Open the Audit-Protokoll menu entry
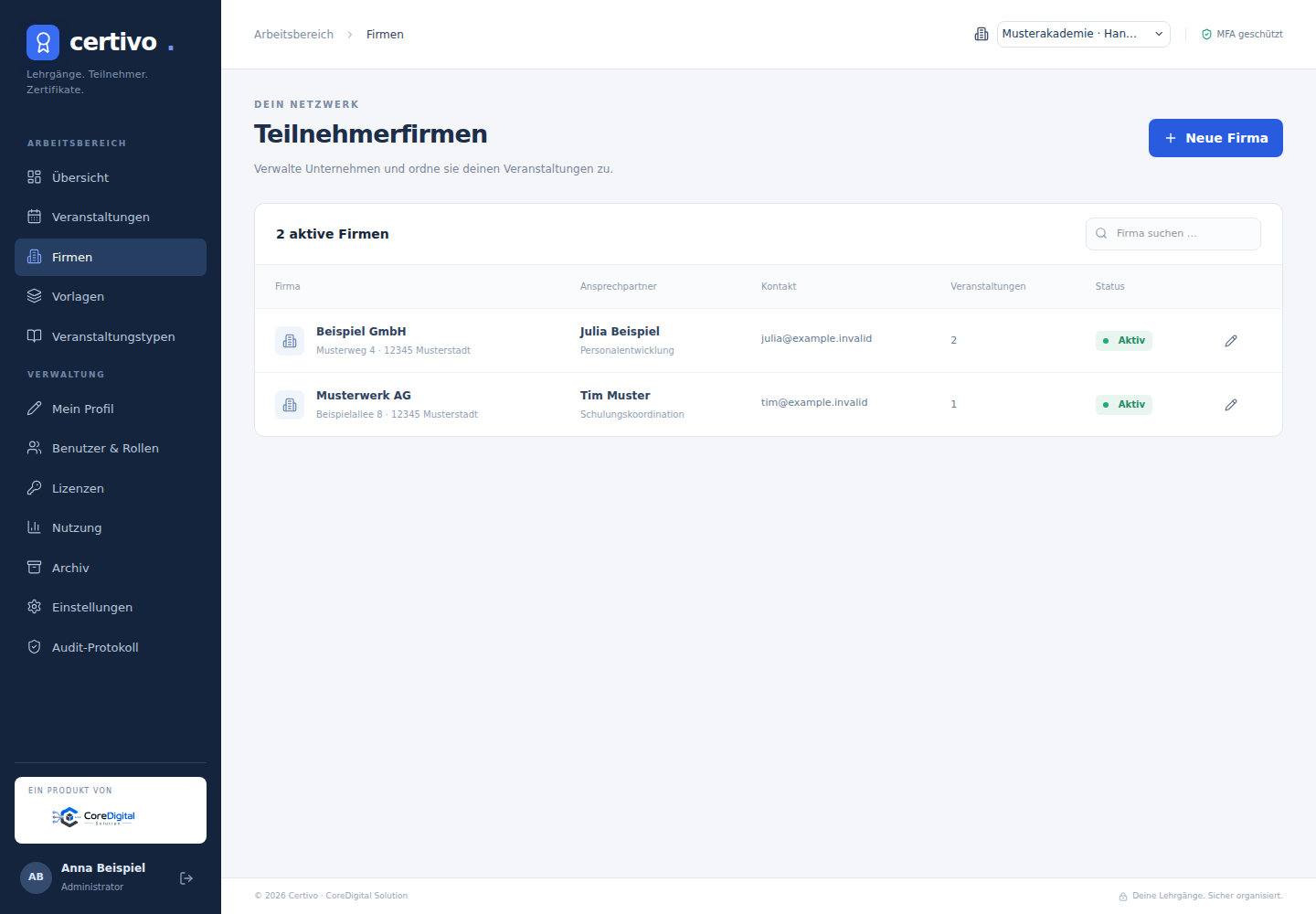 [x=111, y=647]
